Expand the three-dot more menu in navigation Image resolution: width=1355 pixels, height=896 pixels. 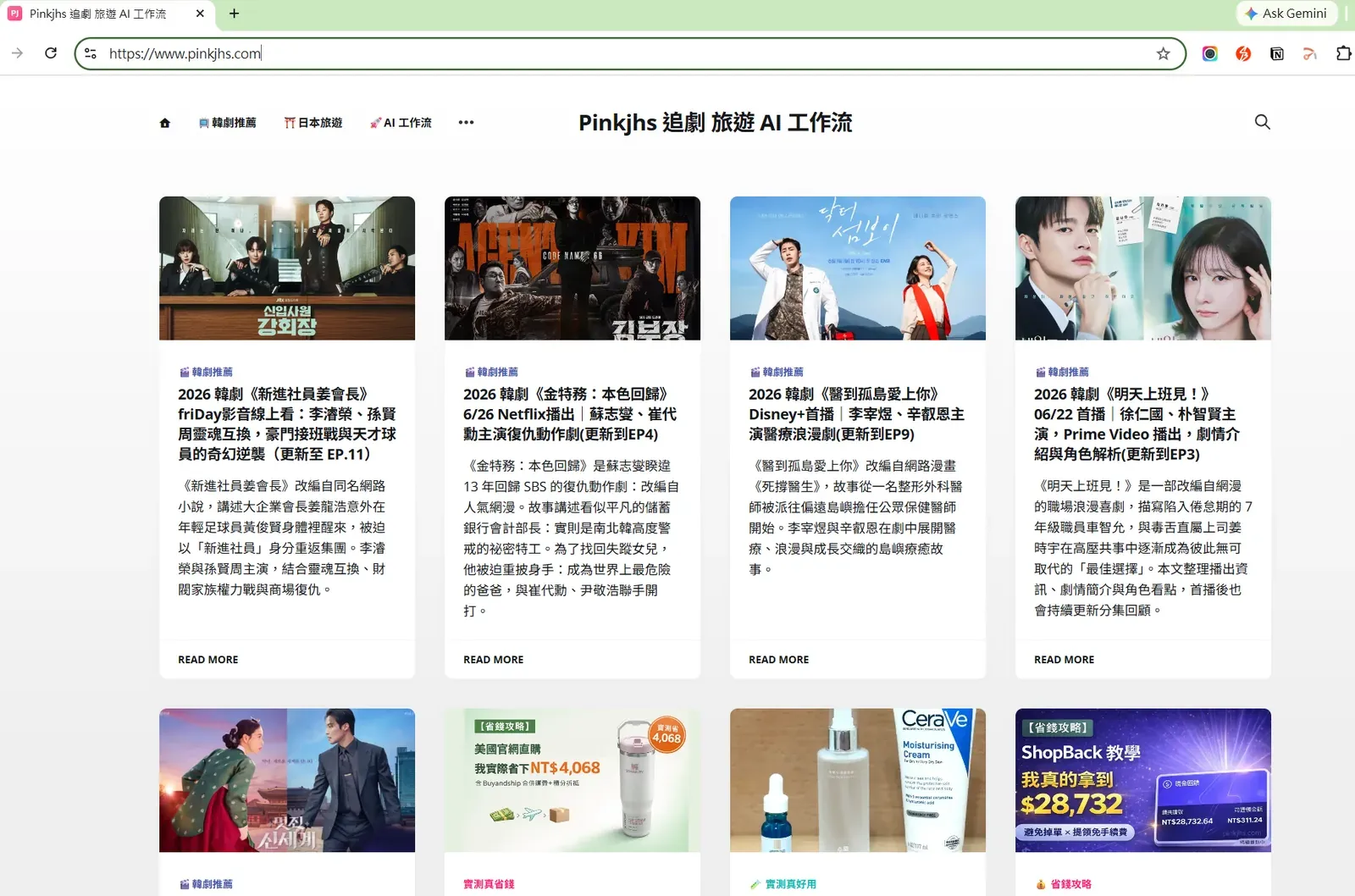tap(466, 123)
